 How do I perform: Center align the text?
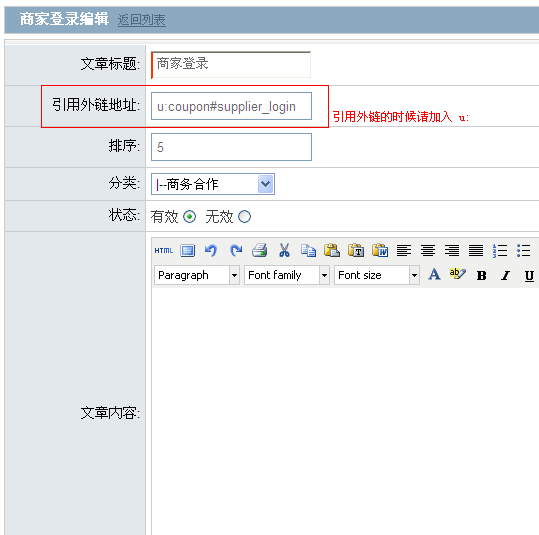428,250
